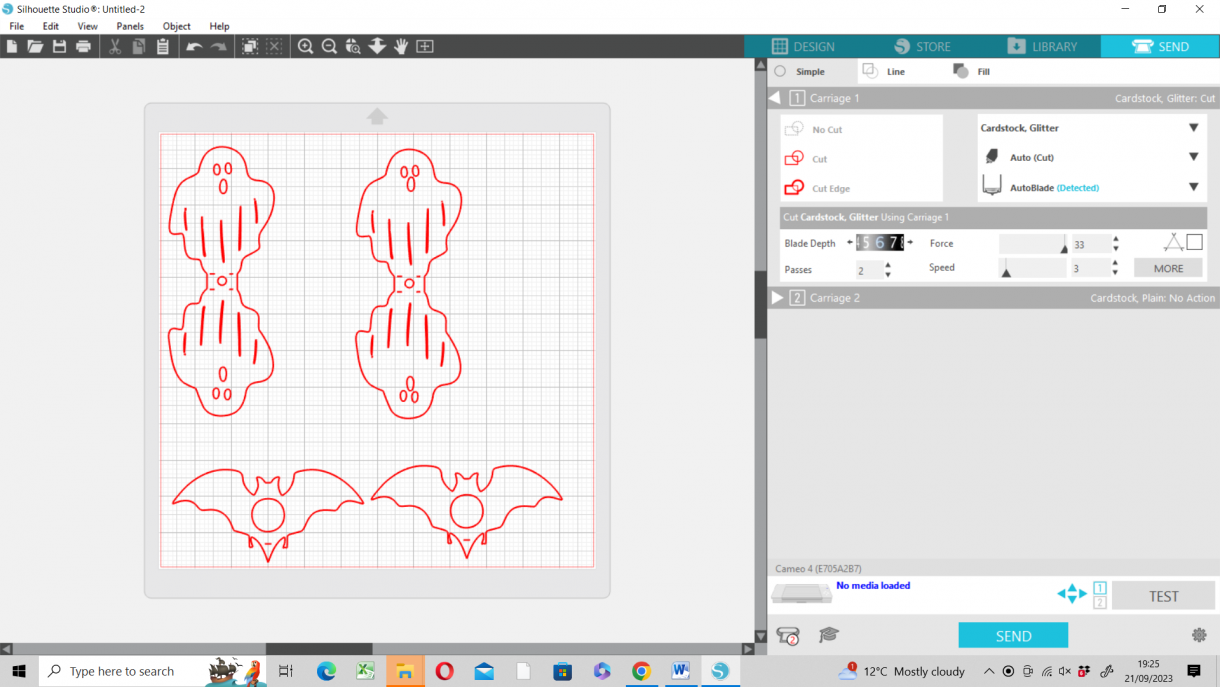Screen dimensions: 1220x687
Task: Zoom out of the cutting mat
Action: coord(329,47)
